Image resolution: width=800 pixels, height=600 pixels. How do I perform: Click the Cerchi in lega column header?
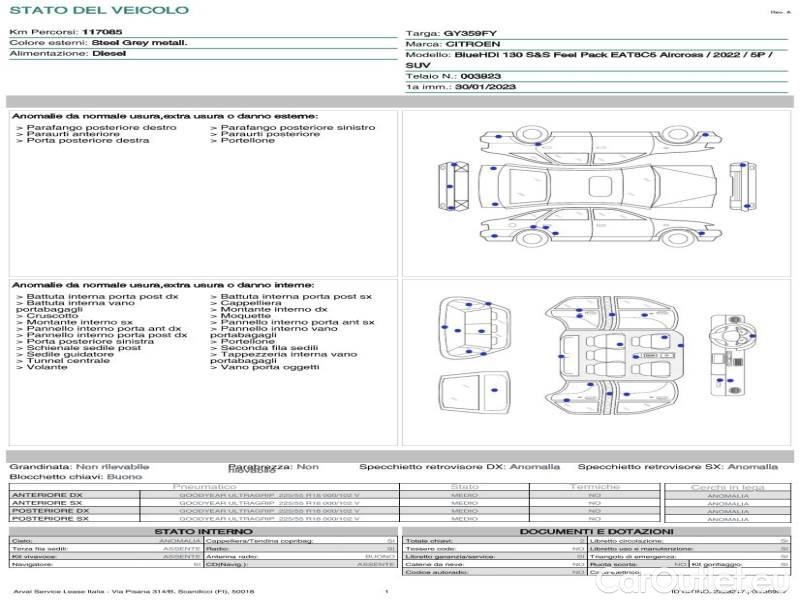point(727,486)
